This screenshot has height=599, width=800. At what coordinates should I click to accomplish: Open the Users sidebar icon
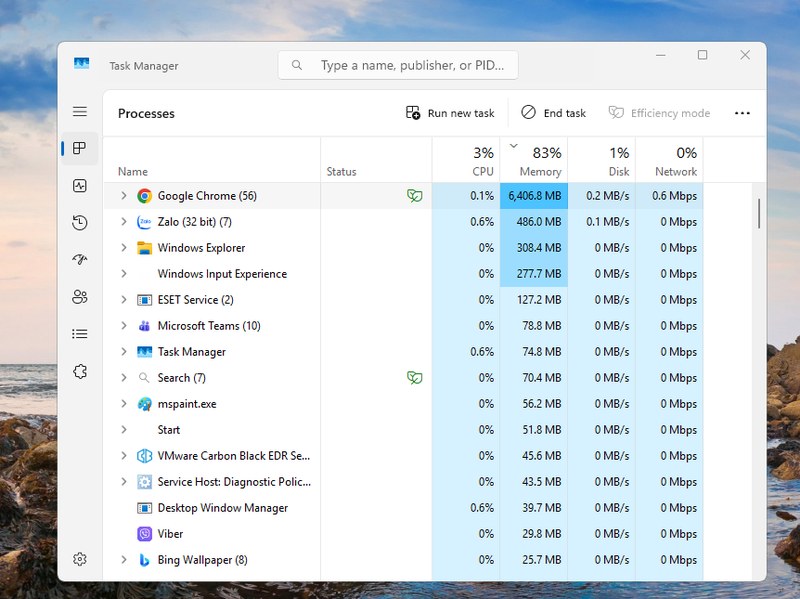point(80,297)
